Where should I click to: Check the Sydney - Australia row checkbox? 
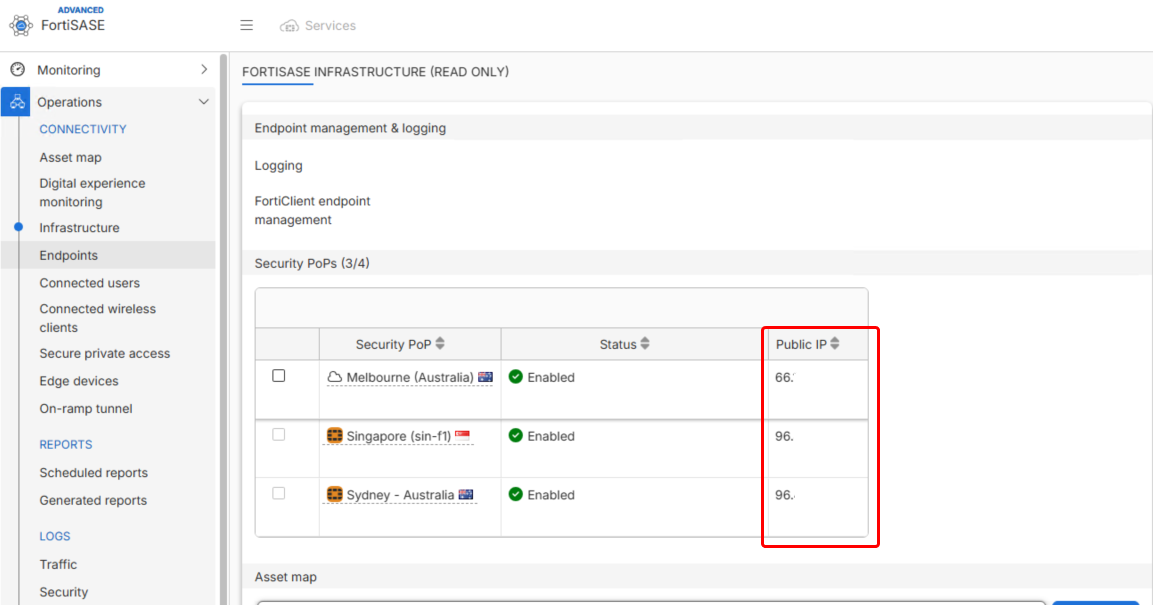[279, 493]
